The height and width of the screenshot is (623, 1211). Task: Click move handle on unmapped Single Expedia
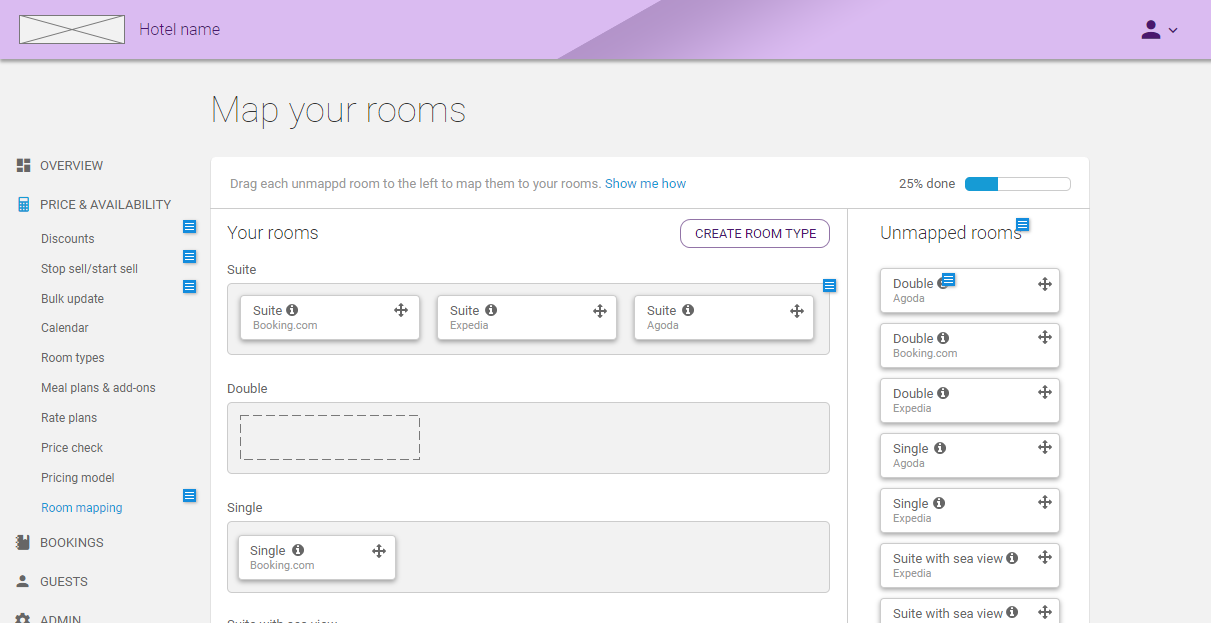[1045, 502]
